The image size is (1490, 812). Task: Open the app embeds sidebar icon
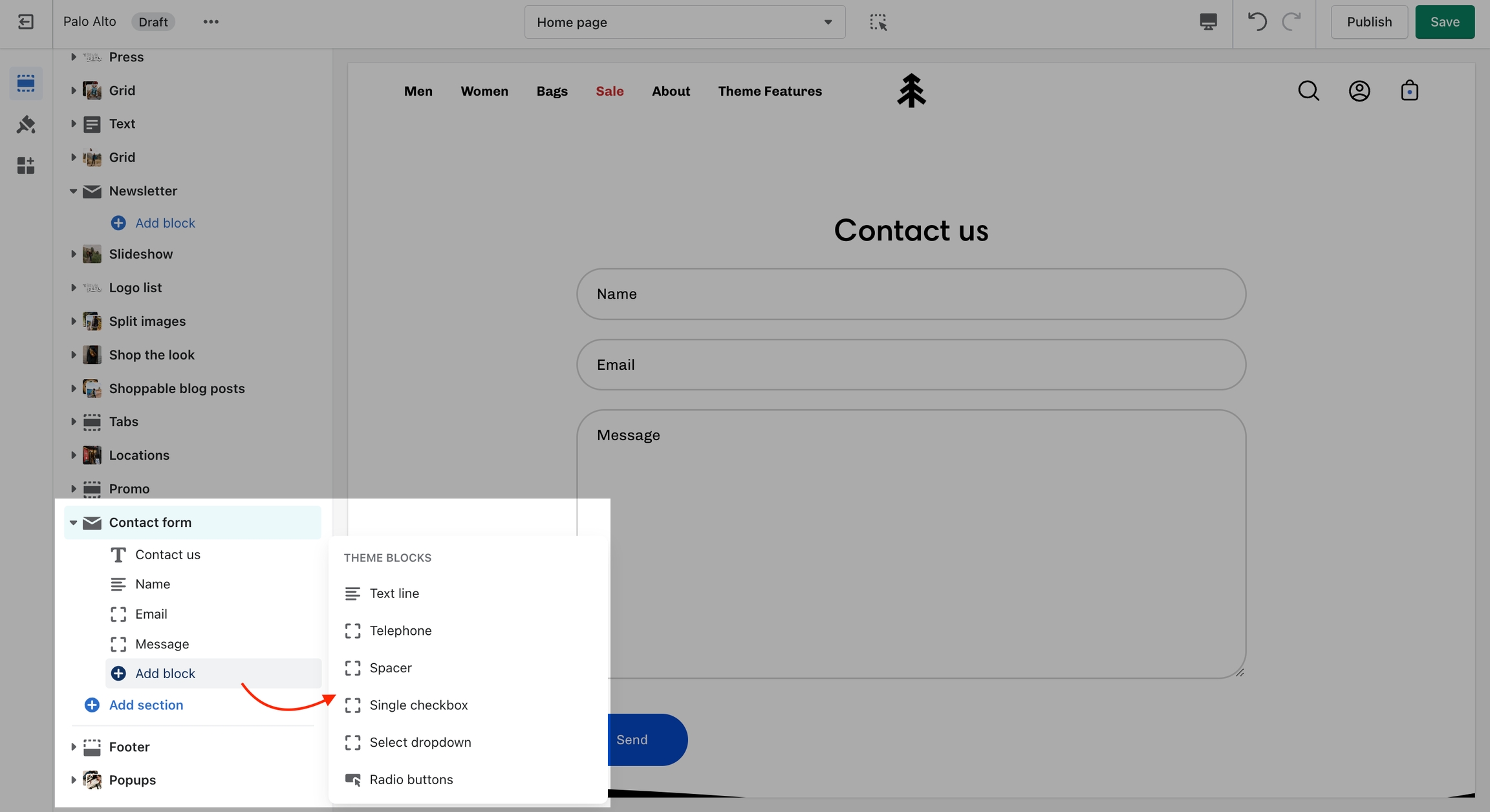(26, 166)
